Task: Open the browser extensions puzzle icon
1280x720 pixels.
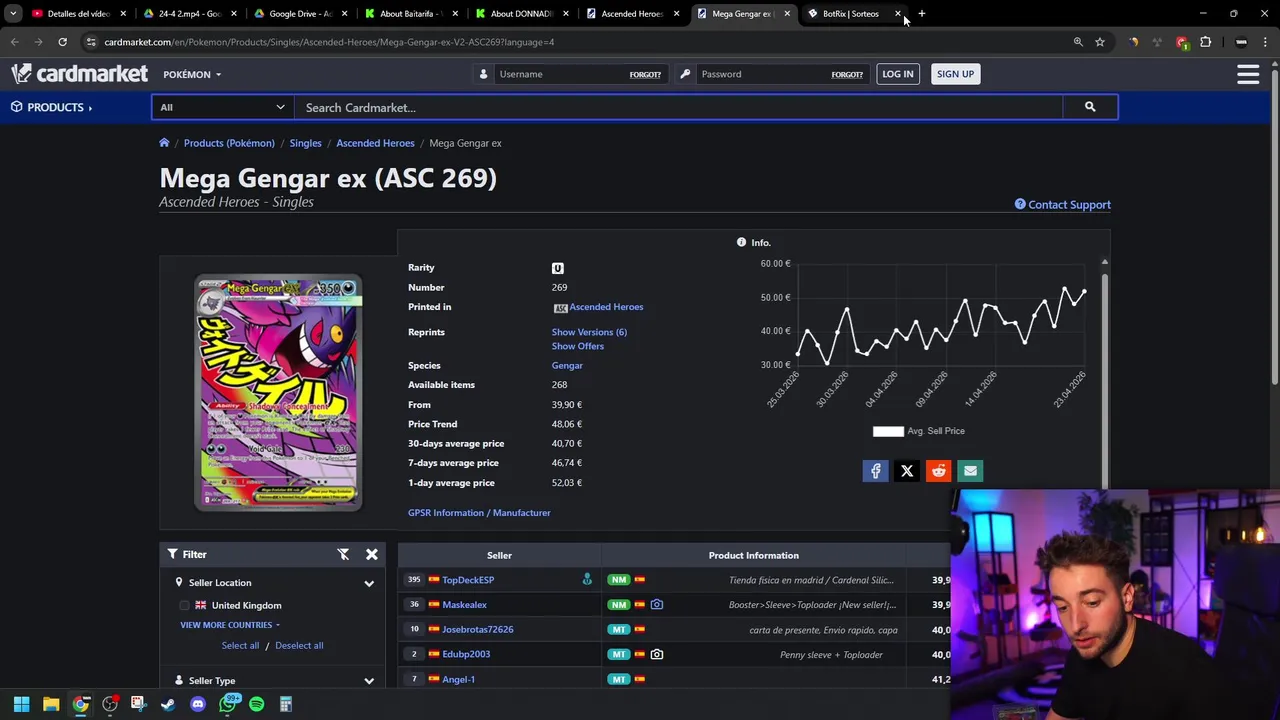Action: [x=1205, y=42]
